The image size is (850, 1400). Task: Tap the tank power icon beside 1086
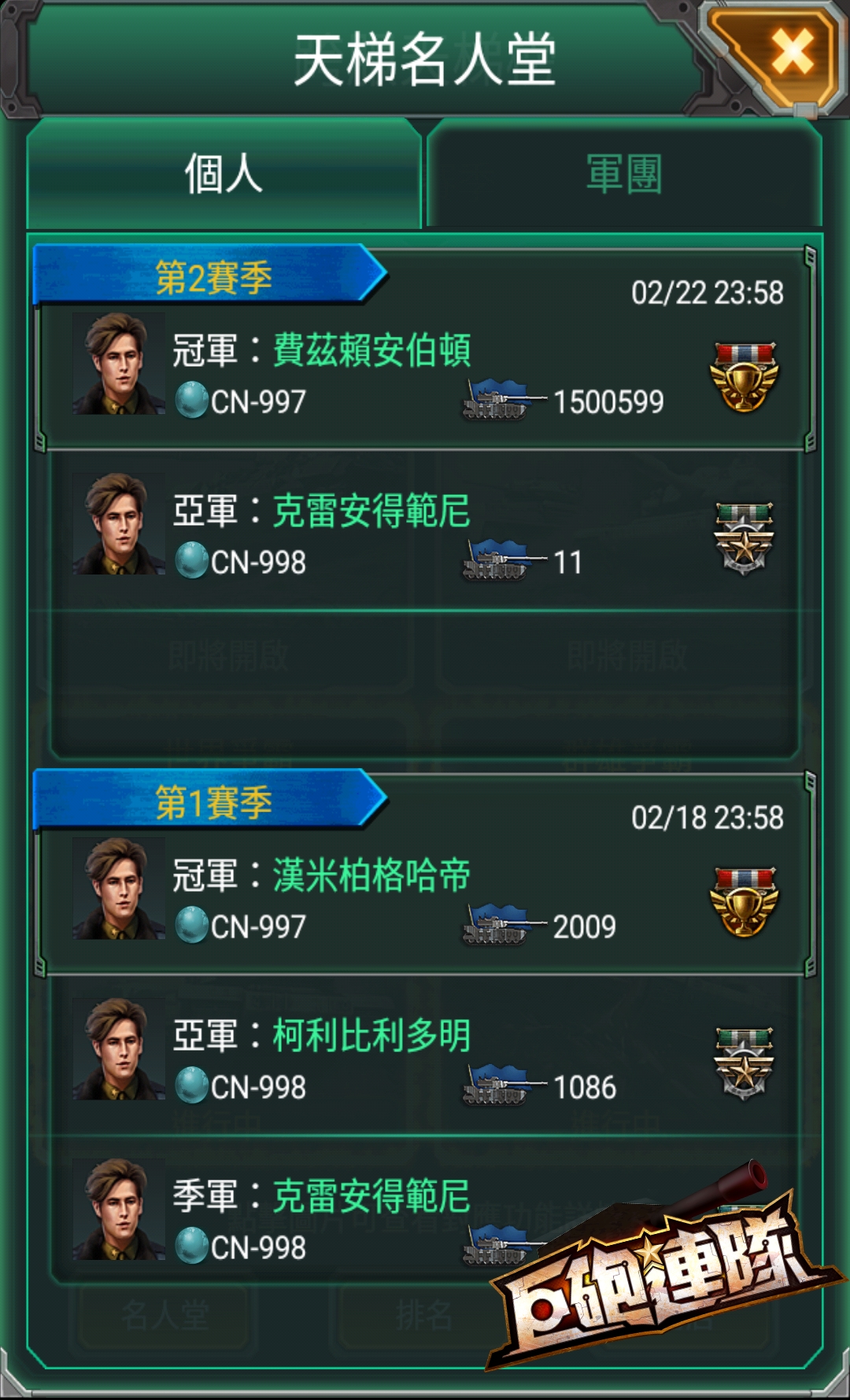click(502, 1085)
